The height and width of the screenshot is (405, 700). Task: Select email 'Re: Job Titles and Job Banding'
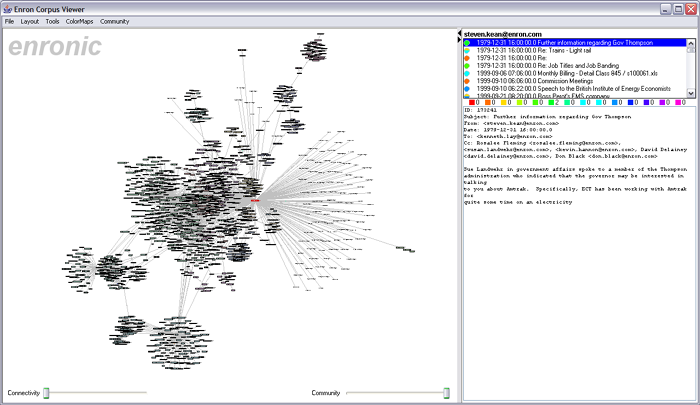point(575,66)
